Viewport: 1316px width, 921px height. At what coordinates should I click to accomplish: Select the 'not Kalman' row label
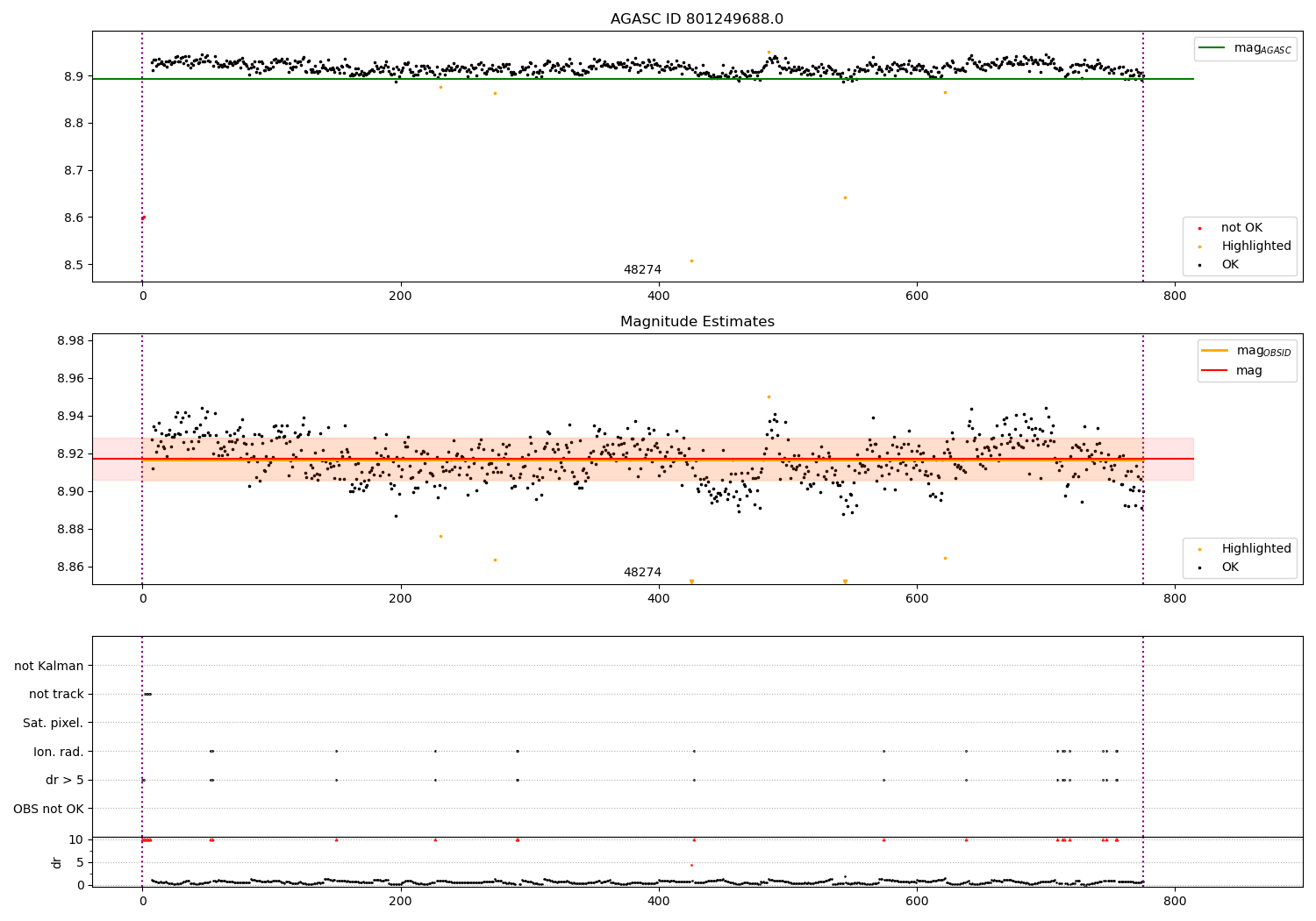49,666
